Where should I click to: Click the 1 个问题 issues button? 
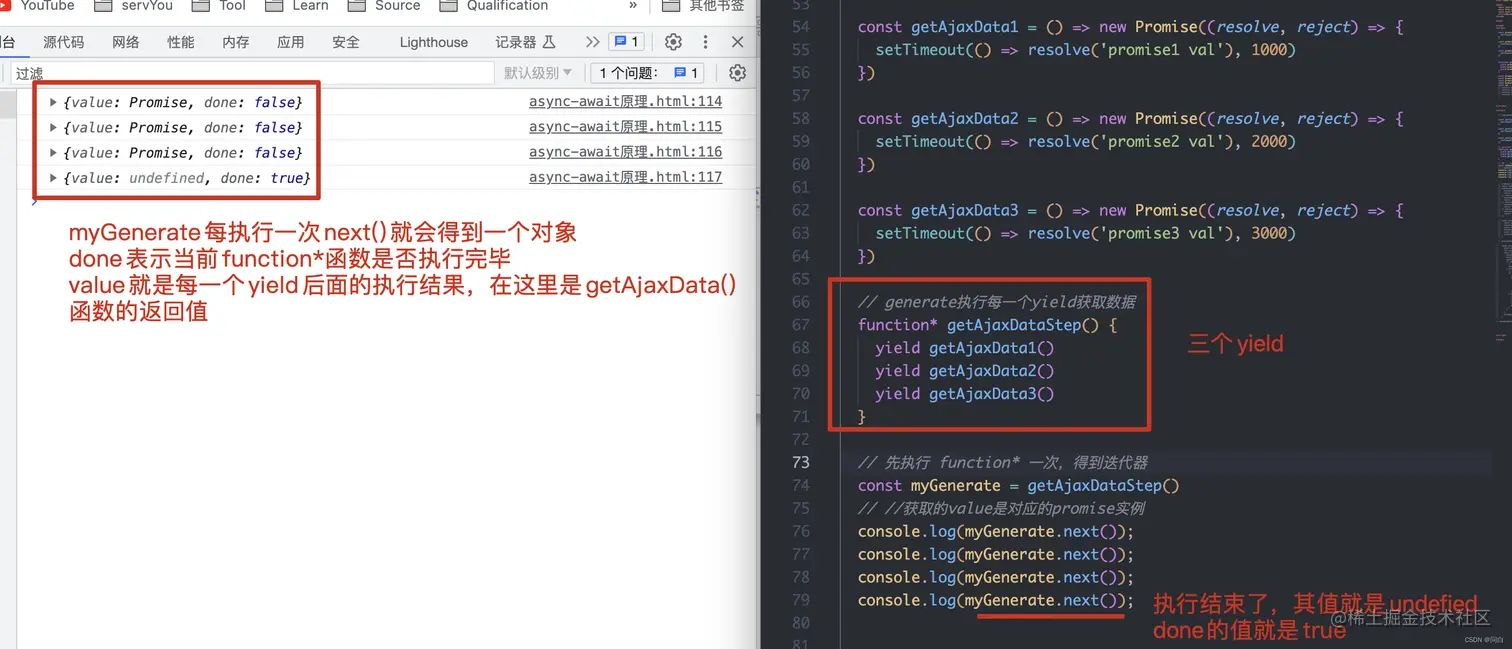[649, 73]
